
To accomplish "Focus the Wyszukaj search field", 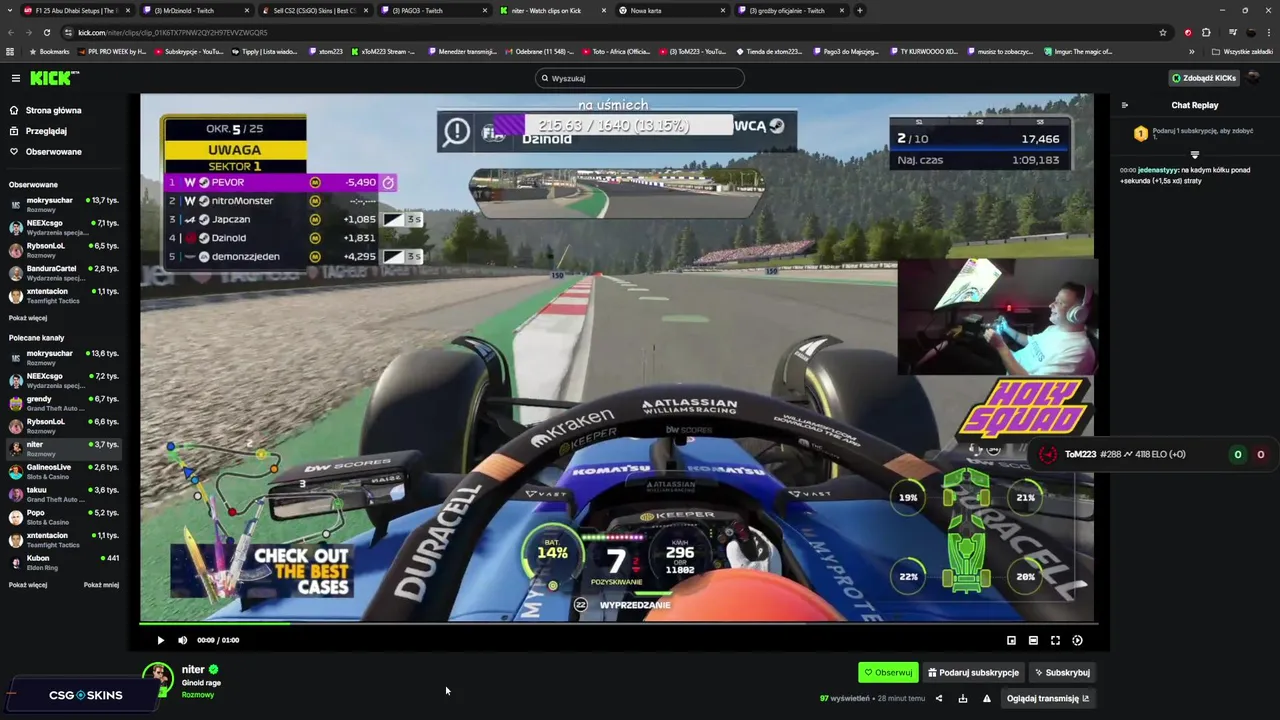I will 640,78.
